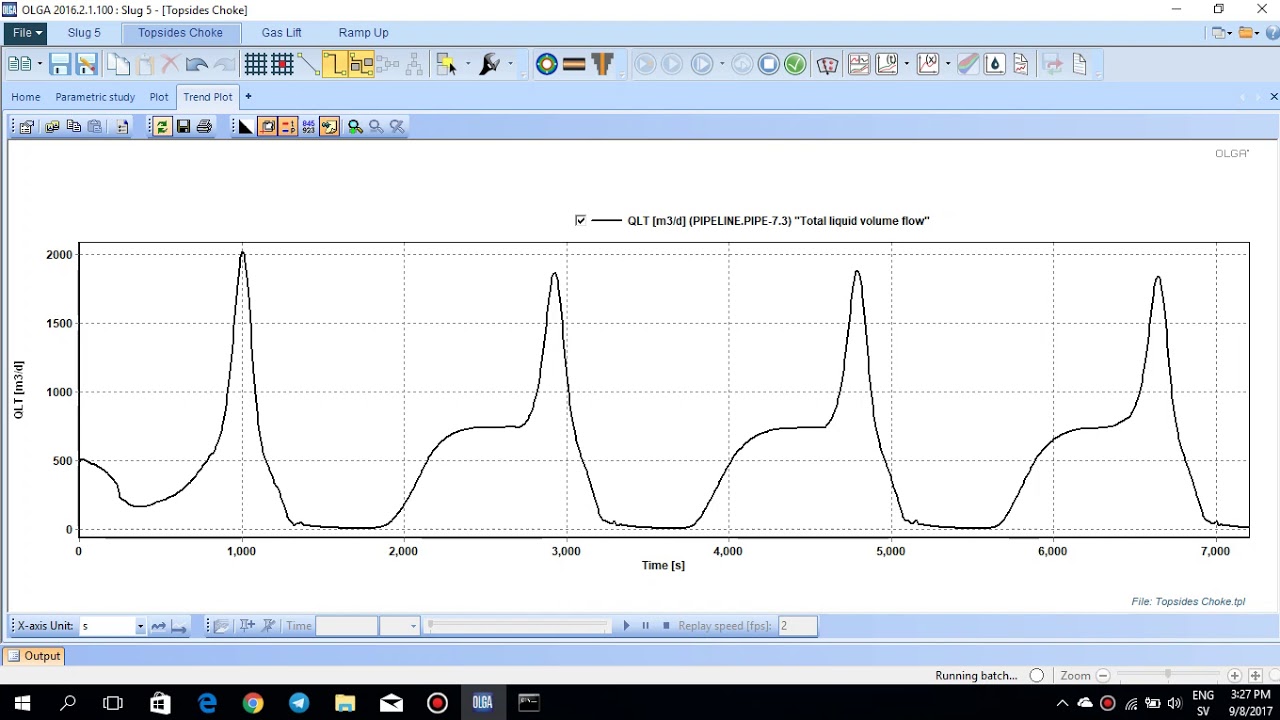Image resolution: width=1280 pixels, height=720 pixels.
Task: Click the Time input field
Action: 347,626
